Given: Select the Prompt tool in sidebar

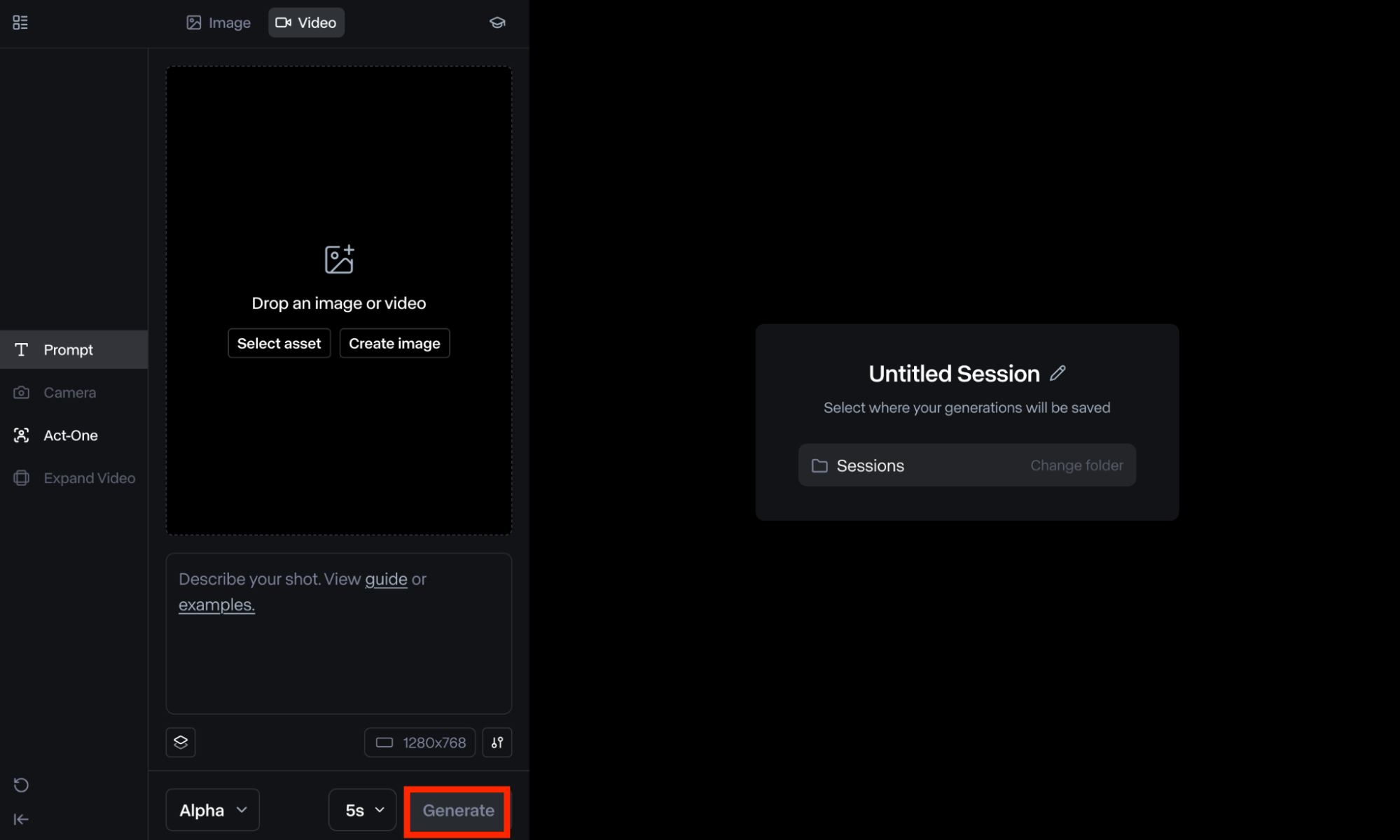Looking at the screenshot, I should tap(74, 349).
